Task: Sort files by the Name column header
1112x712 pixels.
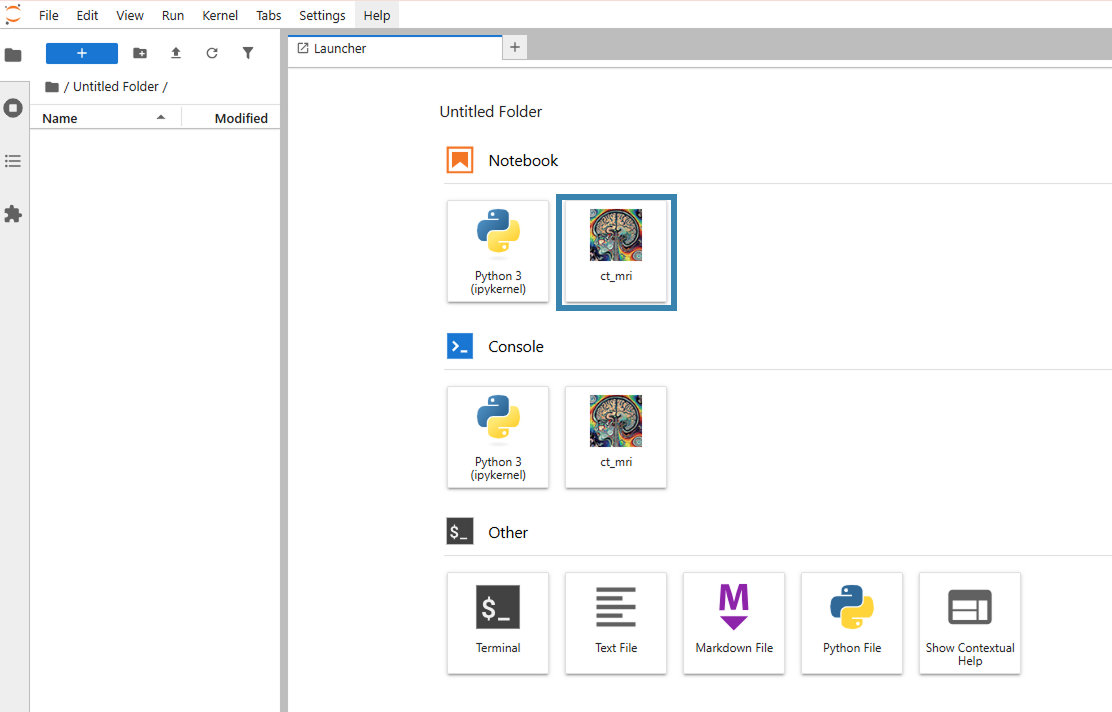Action: pos(60,118)
